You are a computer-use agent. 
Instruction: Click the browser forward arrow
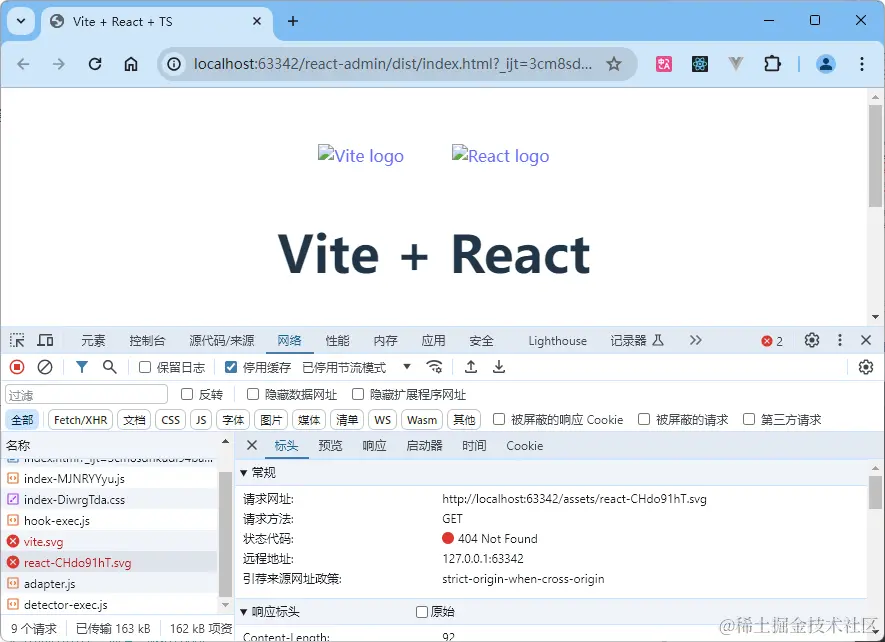tap(59, 64)
